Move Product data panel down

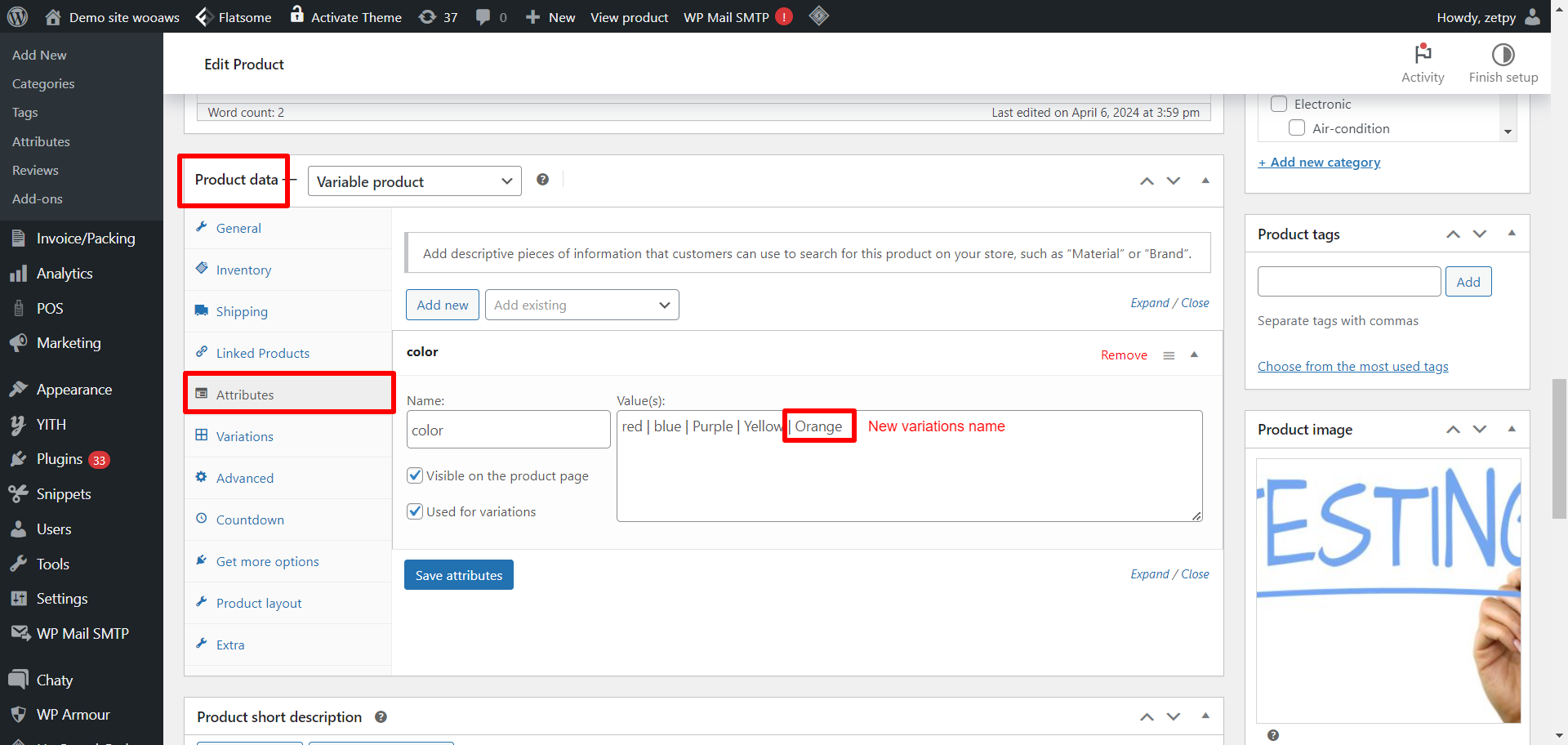tap(1174, 181)
